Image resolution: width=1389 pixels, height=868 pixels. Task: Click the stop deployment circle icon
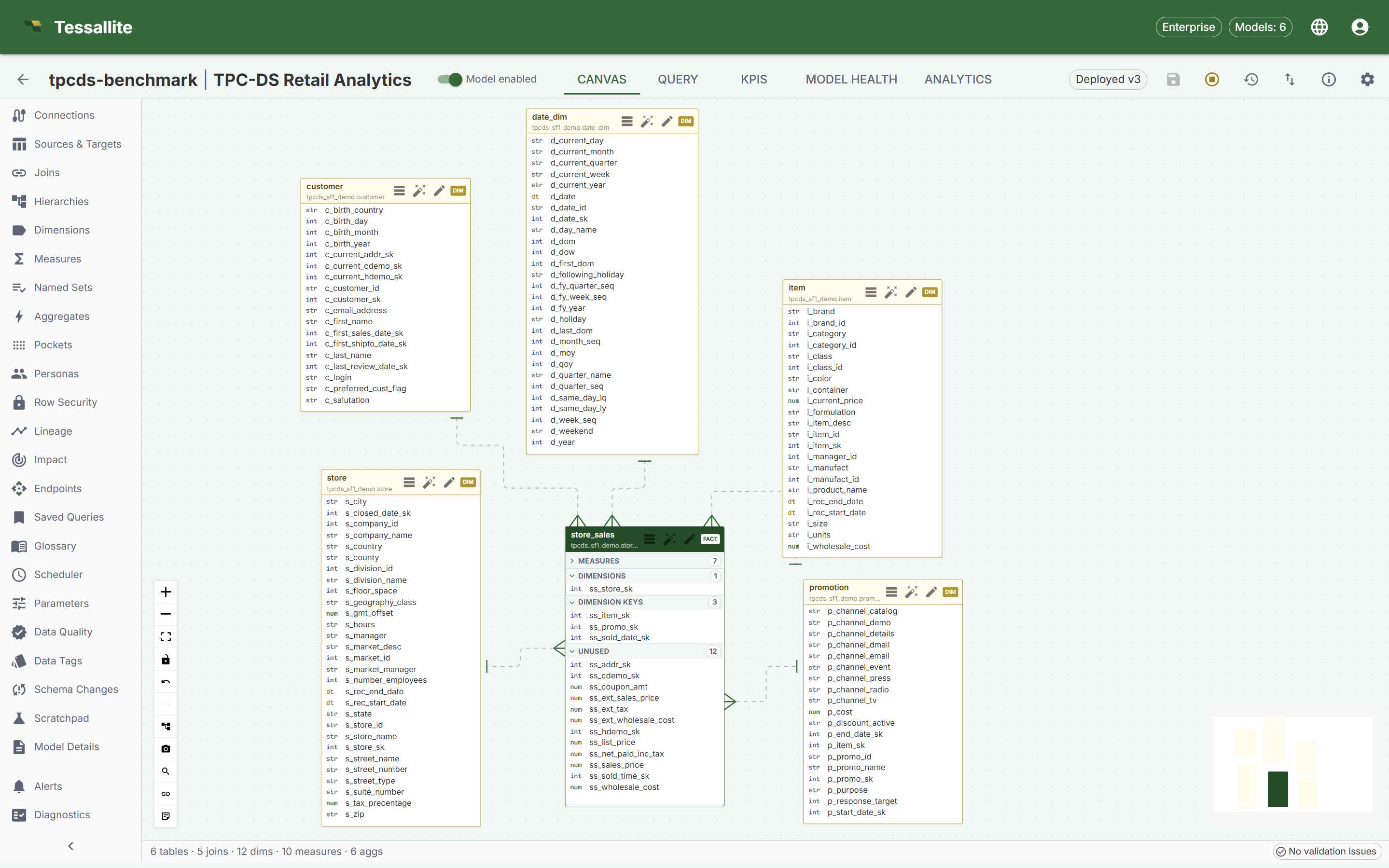pyautogui.click(x=1211, y=79)
